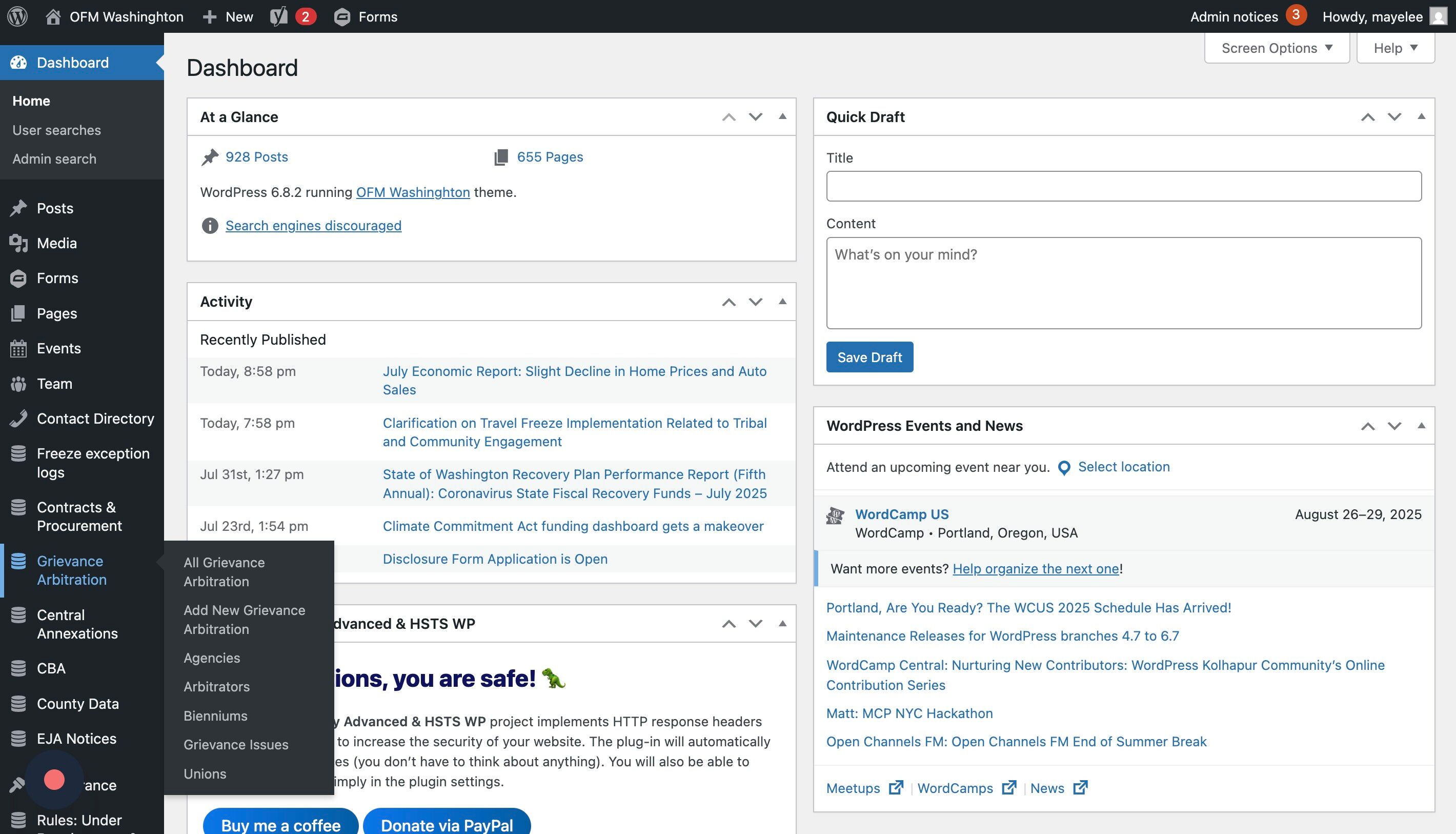Click the Media sidebar icon
Viewport: 1456px width, 834px height.
click(18, 244)
